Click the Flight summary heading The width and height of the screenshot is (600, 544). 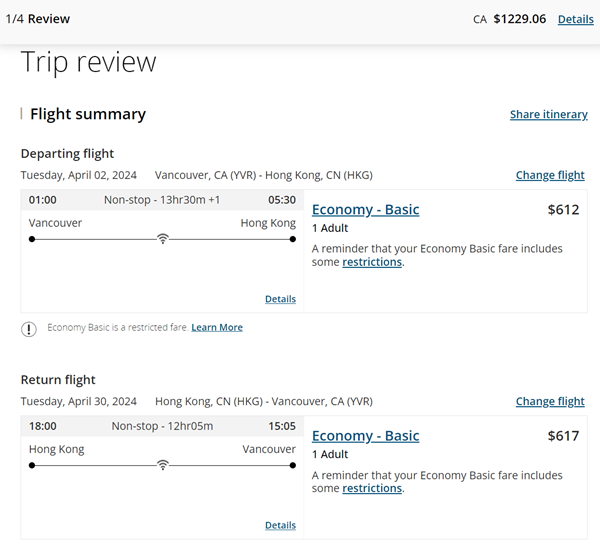point(88,114)
